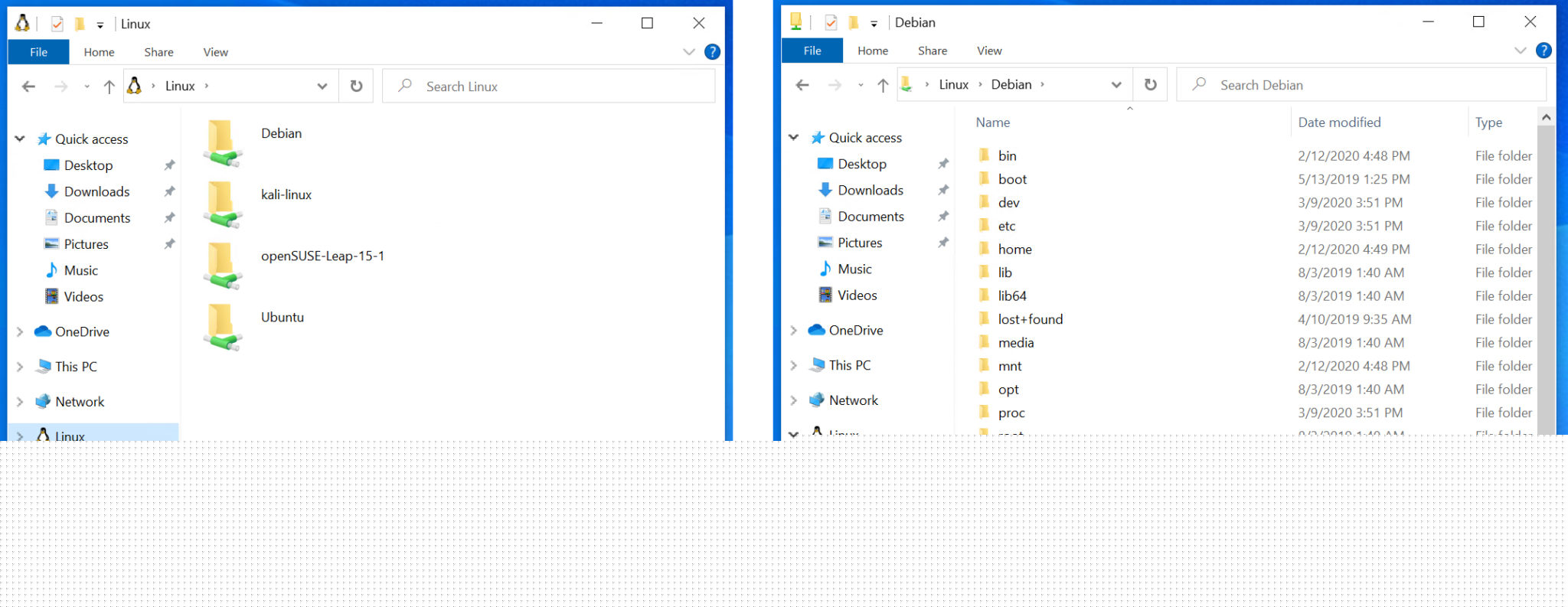Sort by Type column header
The height and width of the screenshot is (607, 1568).
[x=1488, y=122]
